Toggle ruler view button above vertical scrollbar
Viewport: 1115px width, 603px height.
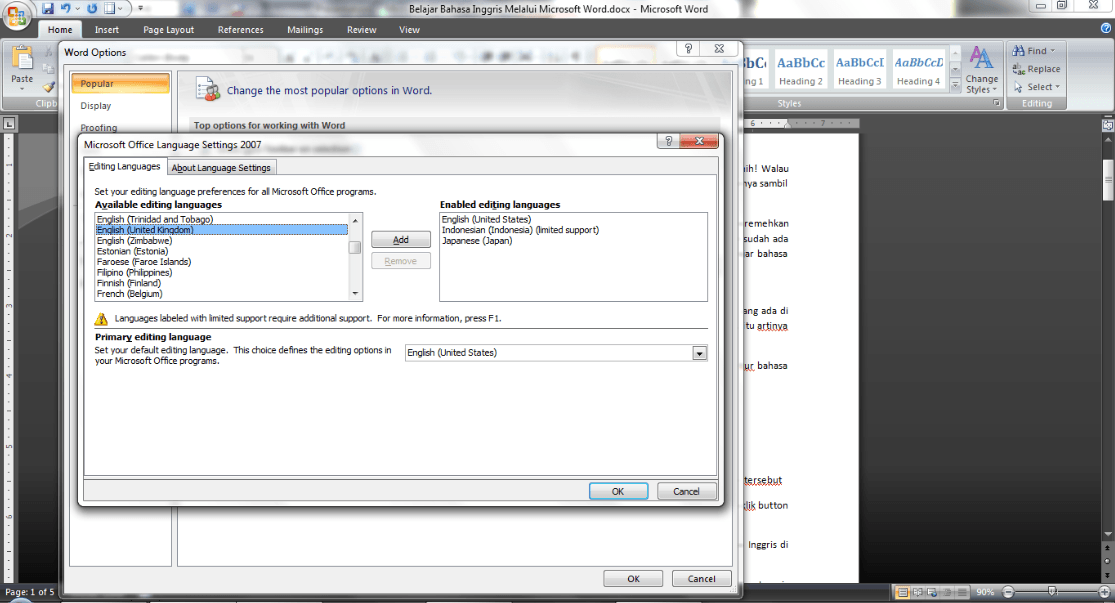1107,124
